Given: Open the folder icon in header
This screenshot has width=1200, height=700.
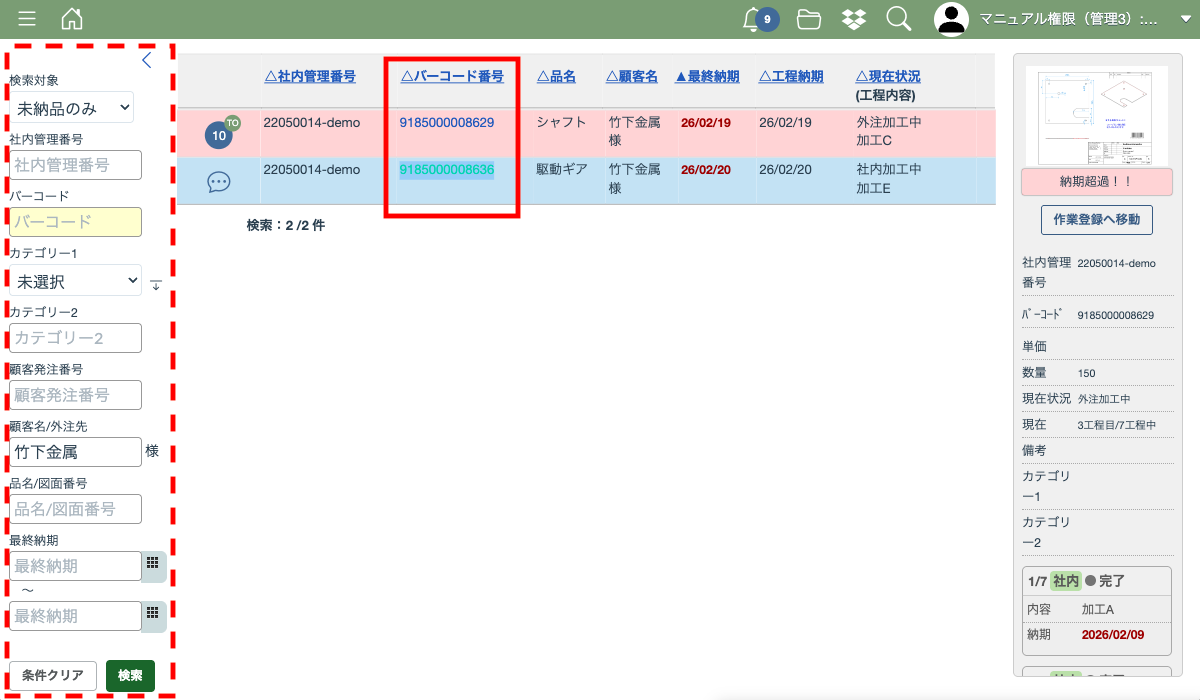Looking at the screenshot, I should [809, 19].
